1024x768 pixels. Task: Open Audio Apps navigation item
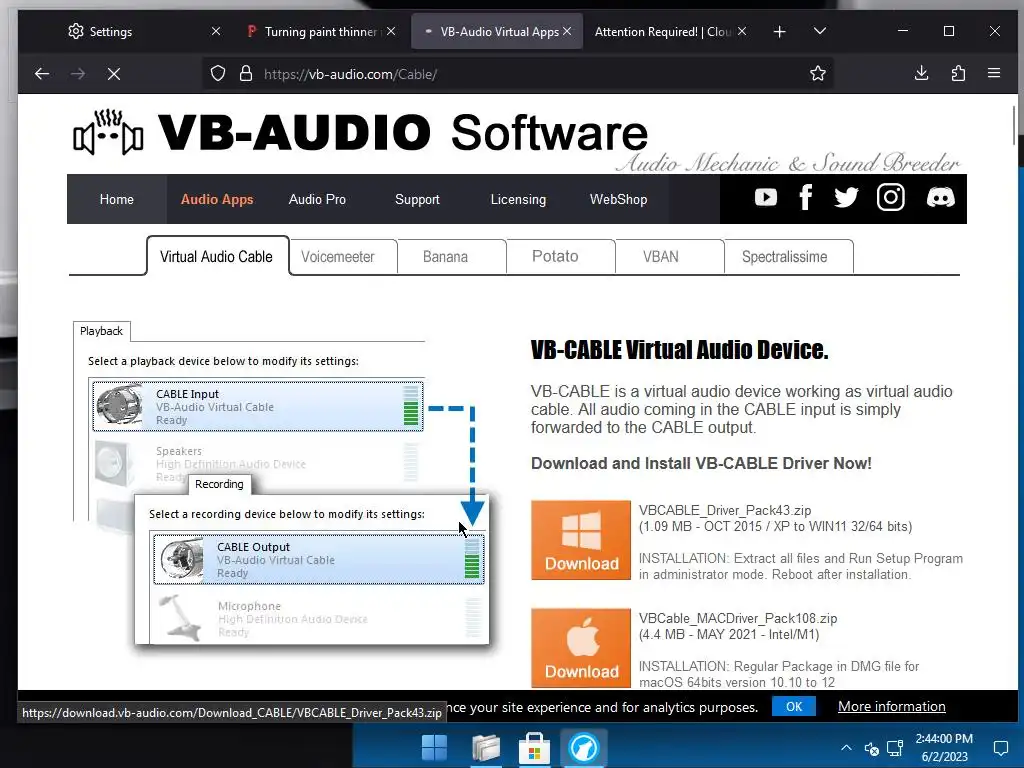(x=217, y=199)
